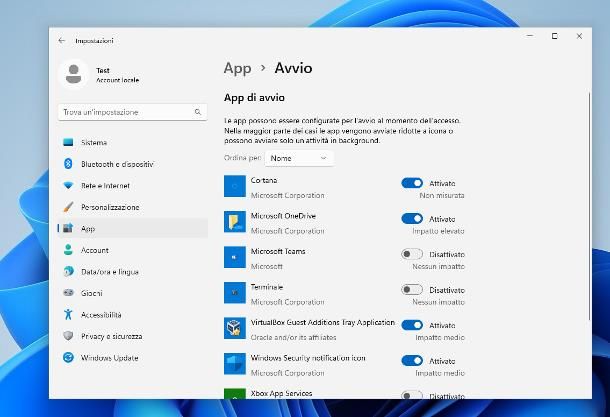Open Privacy e sicurezza settings
The width and height of the screenshot is (610, 417).
(x=133, y=336)
